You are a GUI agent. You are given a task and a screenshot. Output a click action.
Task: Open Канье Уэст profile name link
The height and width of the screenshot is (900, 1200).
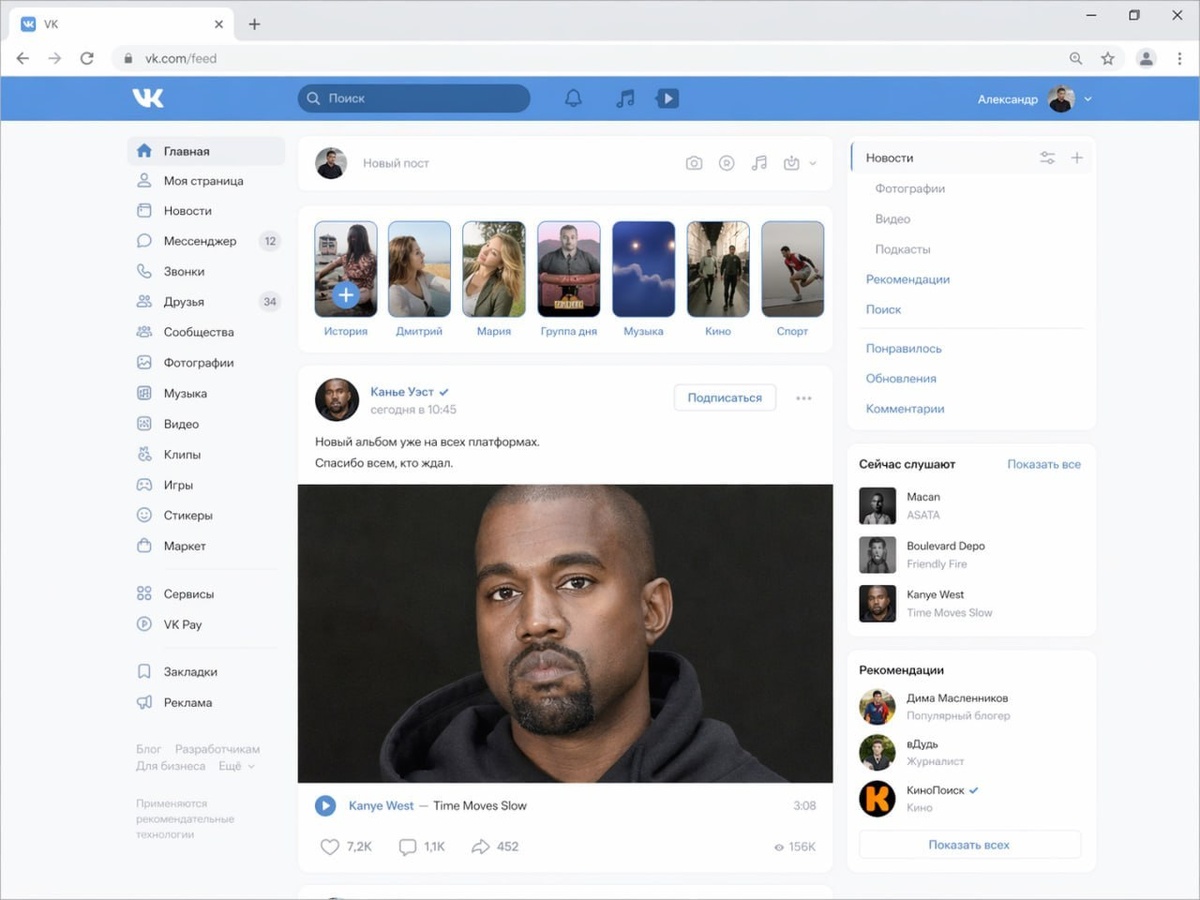click(x=402, y=391)
